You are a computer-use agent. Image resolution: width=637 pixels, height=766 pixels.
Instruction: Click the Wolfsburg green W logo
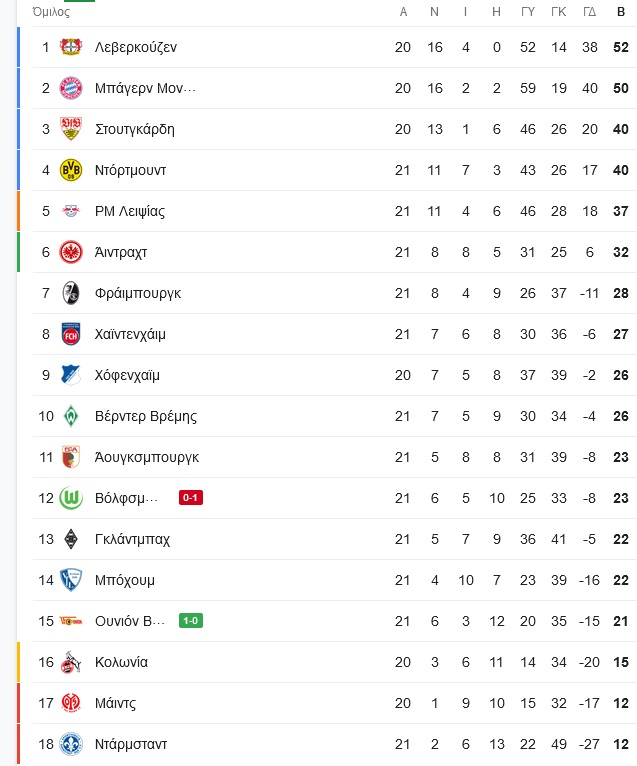coord(71,498)
